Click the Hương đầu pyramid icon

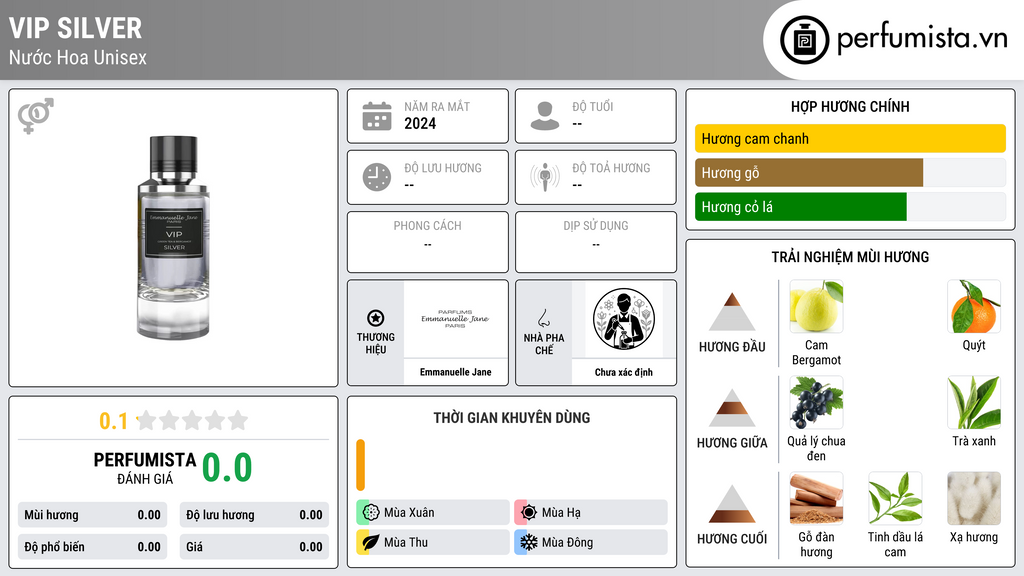click(732, 312)
